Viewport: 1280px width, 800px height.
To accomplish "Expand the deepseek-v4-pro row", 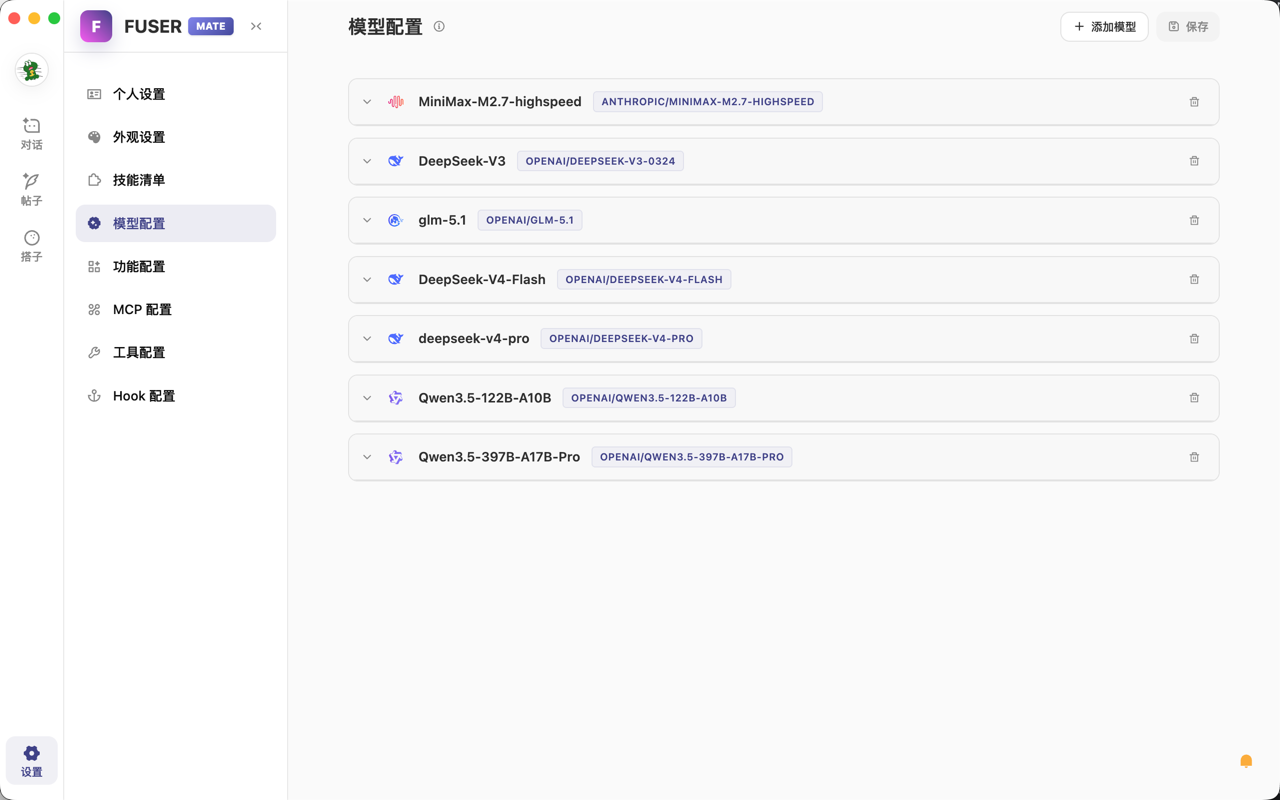I will (367, 339).
